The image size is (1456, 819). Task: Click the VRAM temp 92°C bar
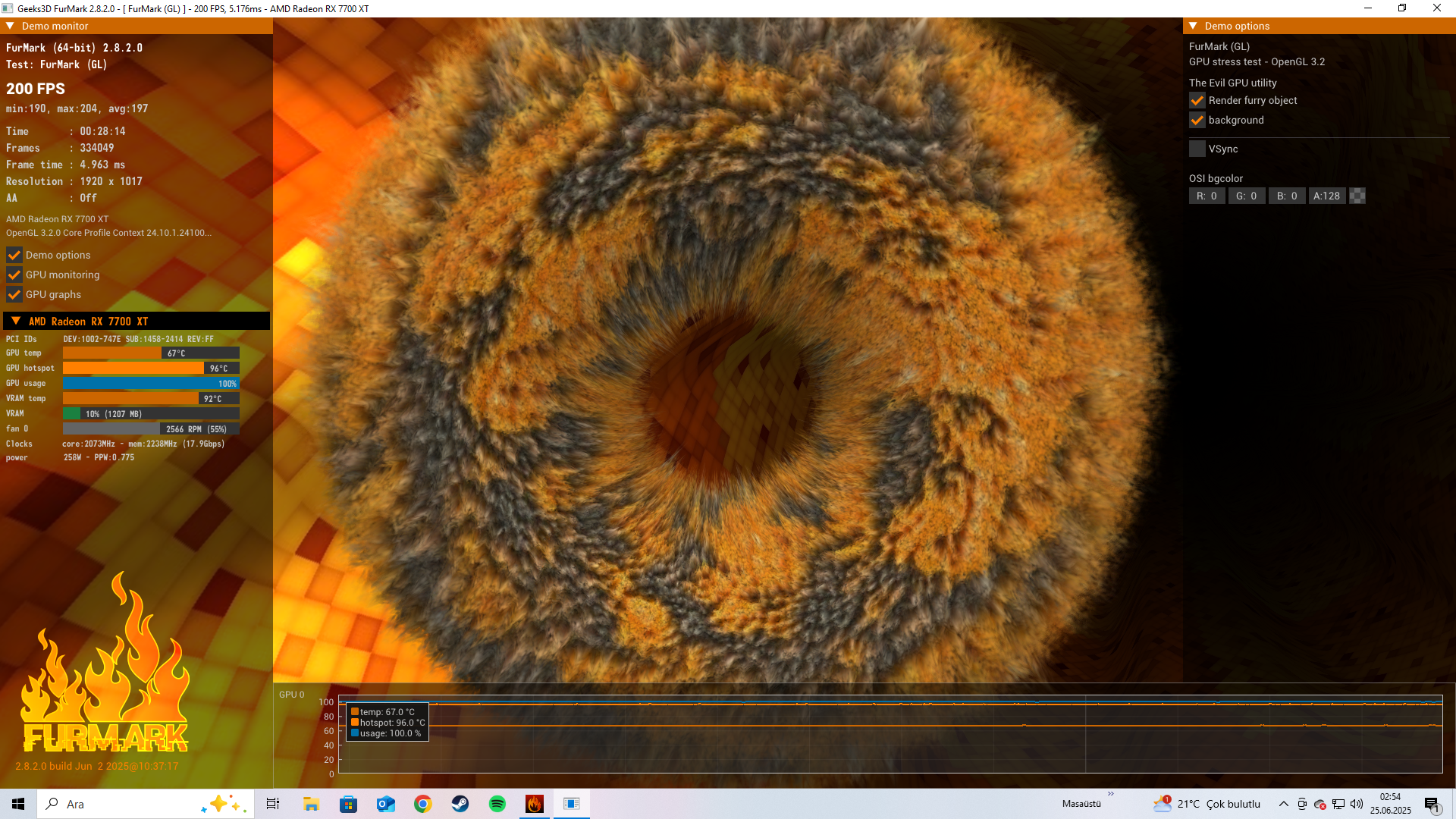pos(151,399)
